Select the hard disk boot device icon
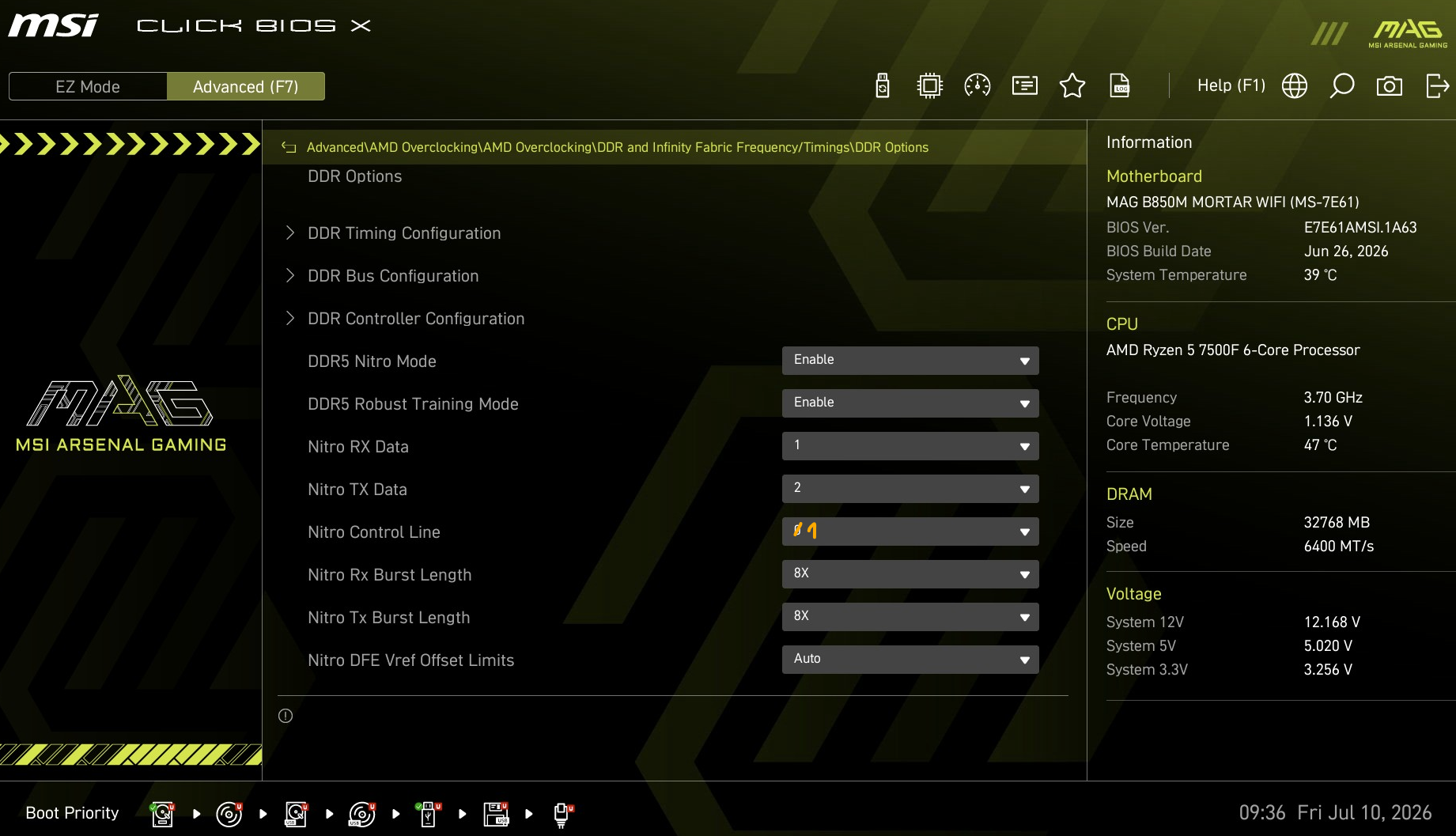Image resolution: width=1456 pixels, height=836 pixels. pos(163,813)
